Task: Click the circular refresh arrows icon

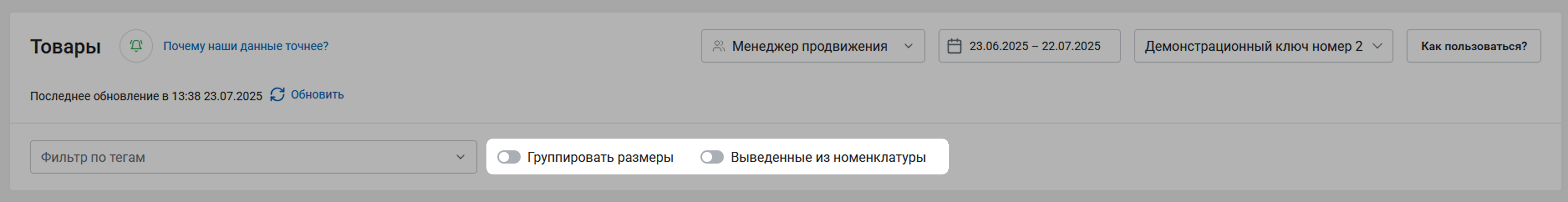Action: tap(277, 94)
